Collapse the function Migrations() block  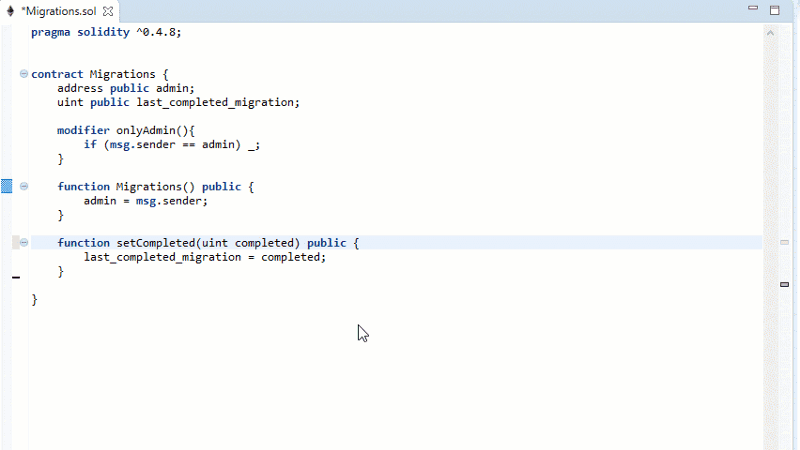coord(24,186)
